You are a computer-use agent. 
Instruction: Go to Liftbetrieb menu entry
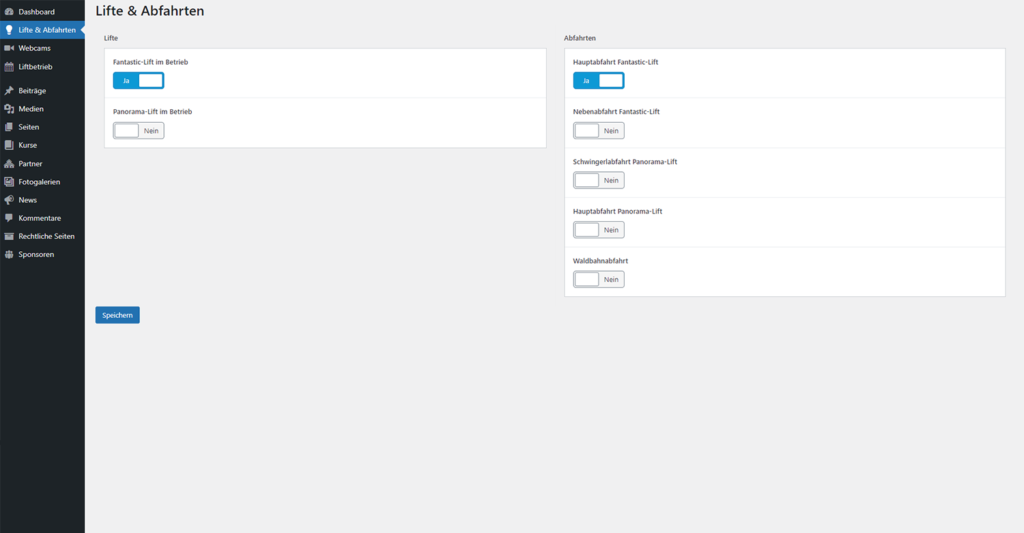42,67
